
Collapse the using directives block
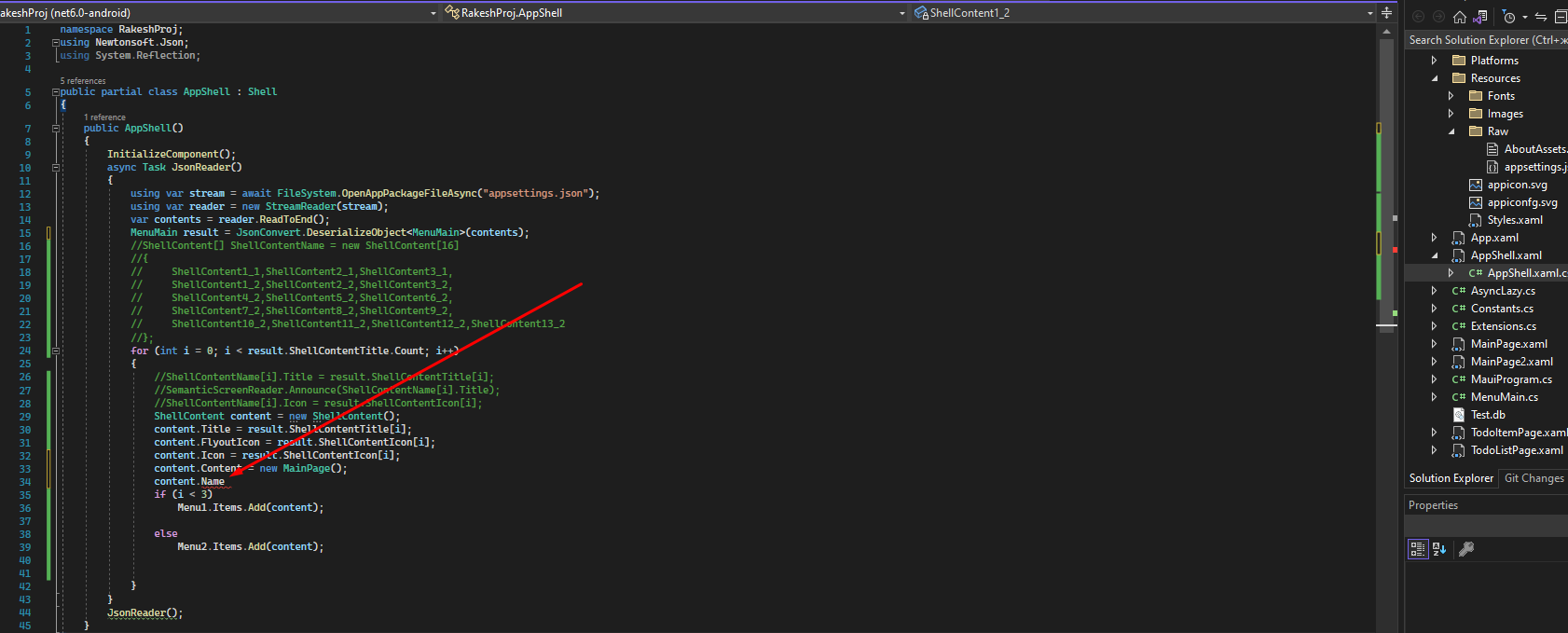[56, 43]
